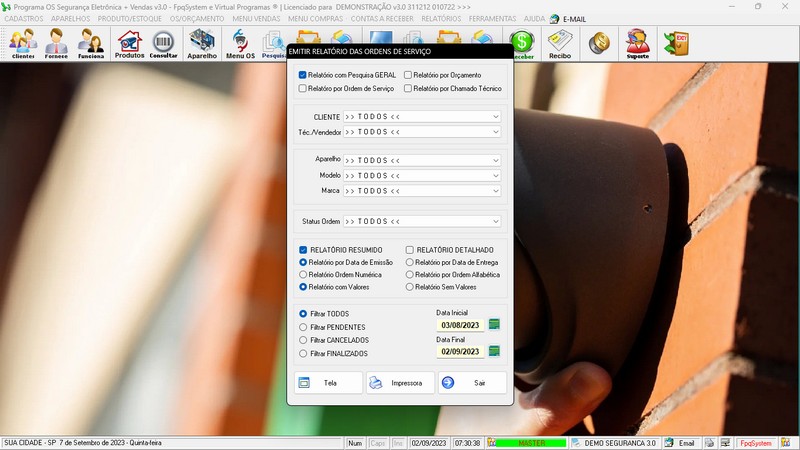Open the FERRAMENTAS menu

[x=492, y=19]
